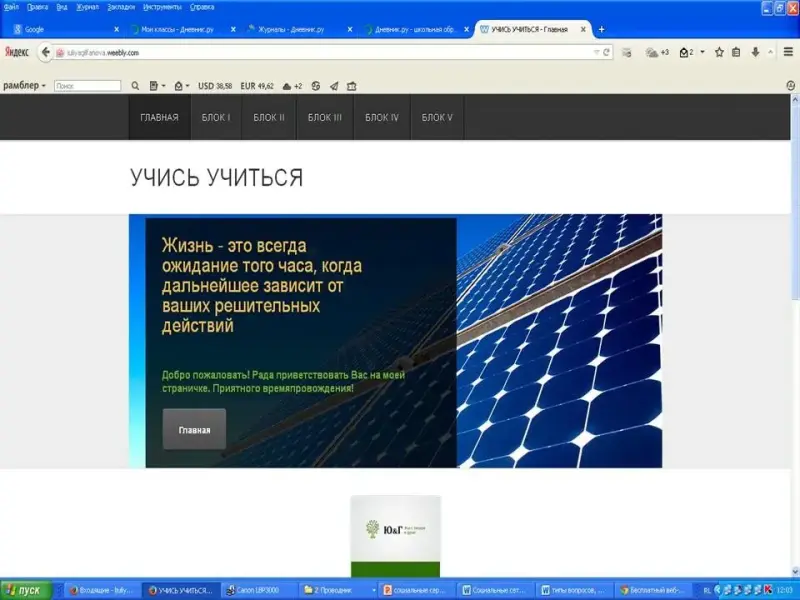
Task: Switch to the Журналы - Дневник.ру tab
Action: [290, 30]
